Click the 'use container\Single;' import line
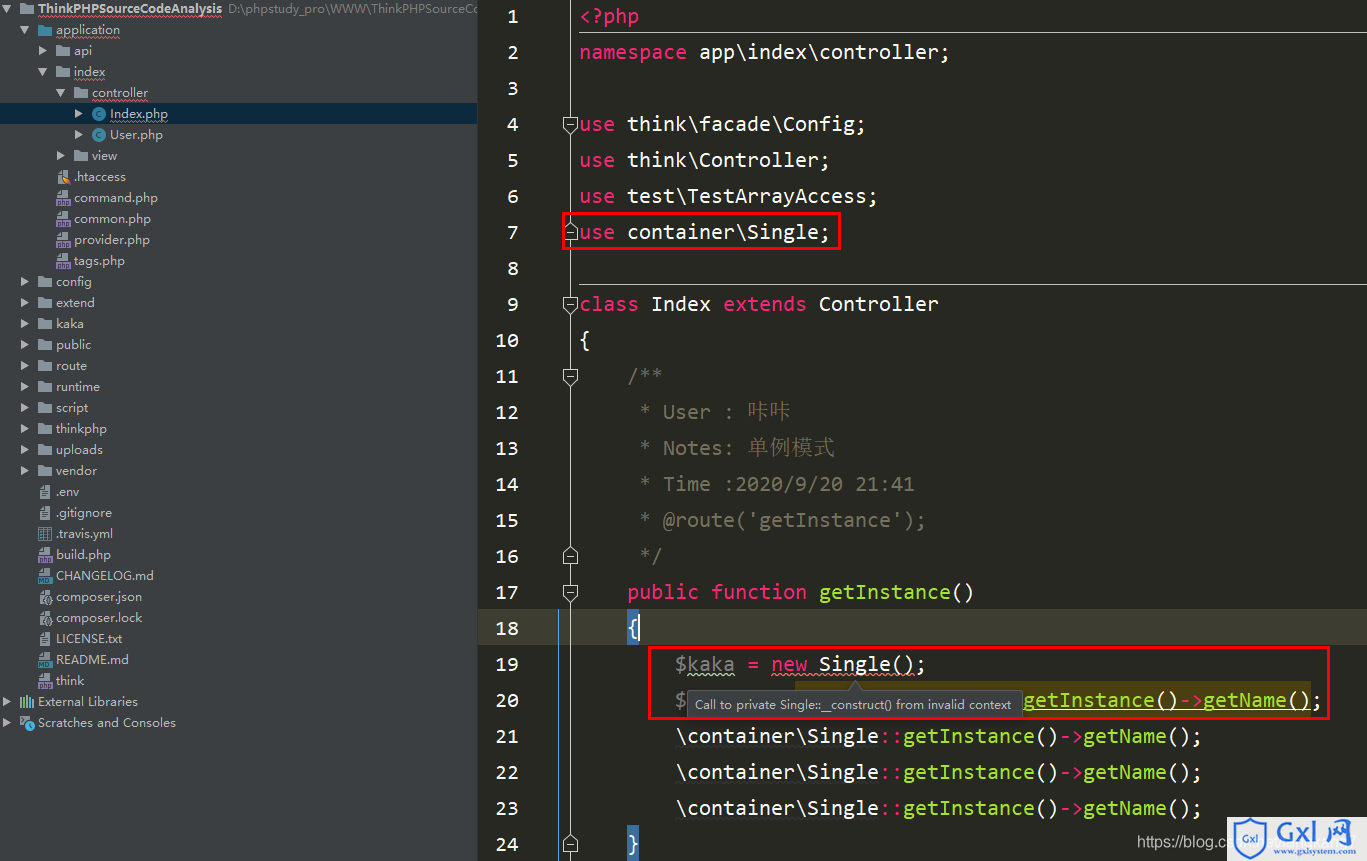This screenshot has width=1367, height=861. (705, 232)
